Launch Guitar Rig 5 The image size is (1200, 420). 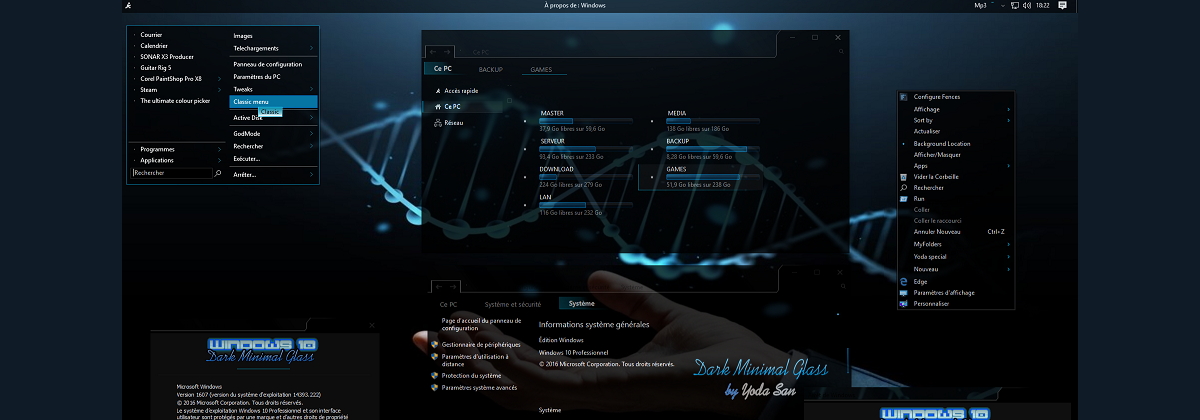click(x=155, y=68)
